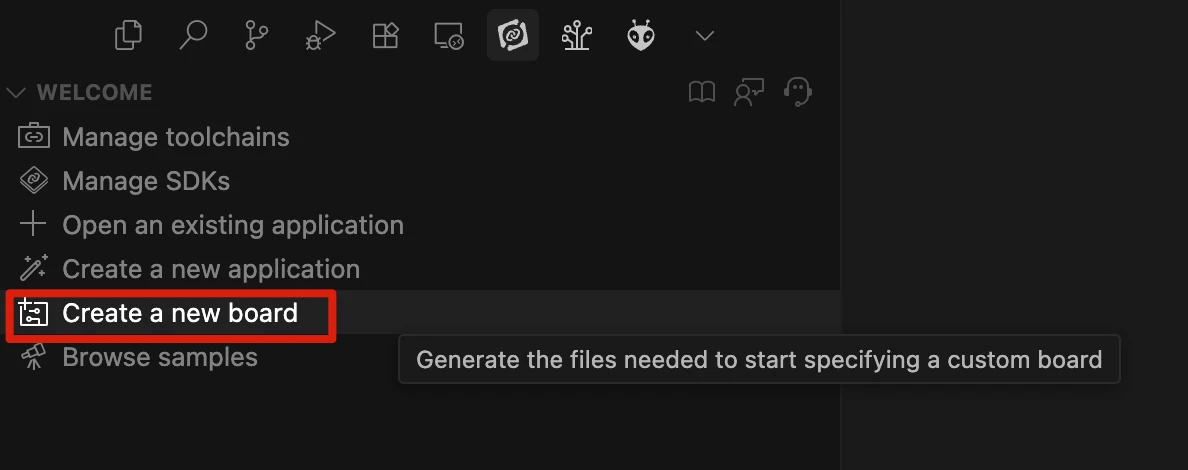Click Create a new board
The width and height of the screenshot is (1188, 470).
pos(180,313)
